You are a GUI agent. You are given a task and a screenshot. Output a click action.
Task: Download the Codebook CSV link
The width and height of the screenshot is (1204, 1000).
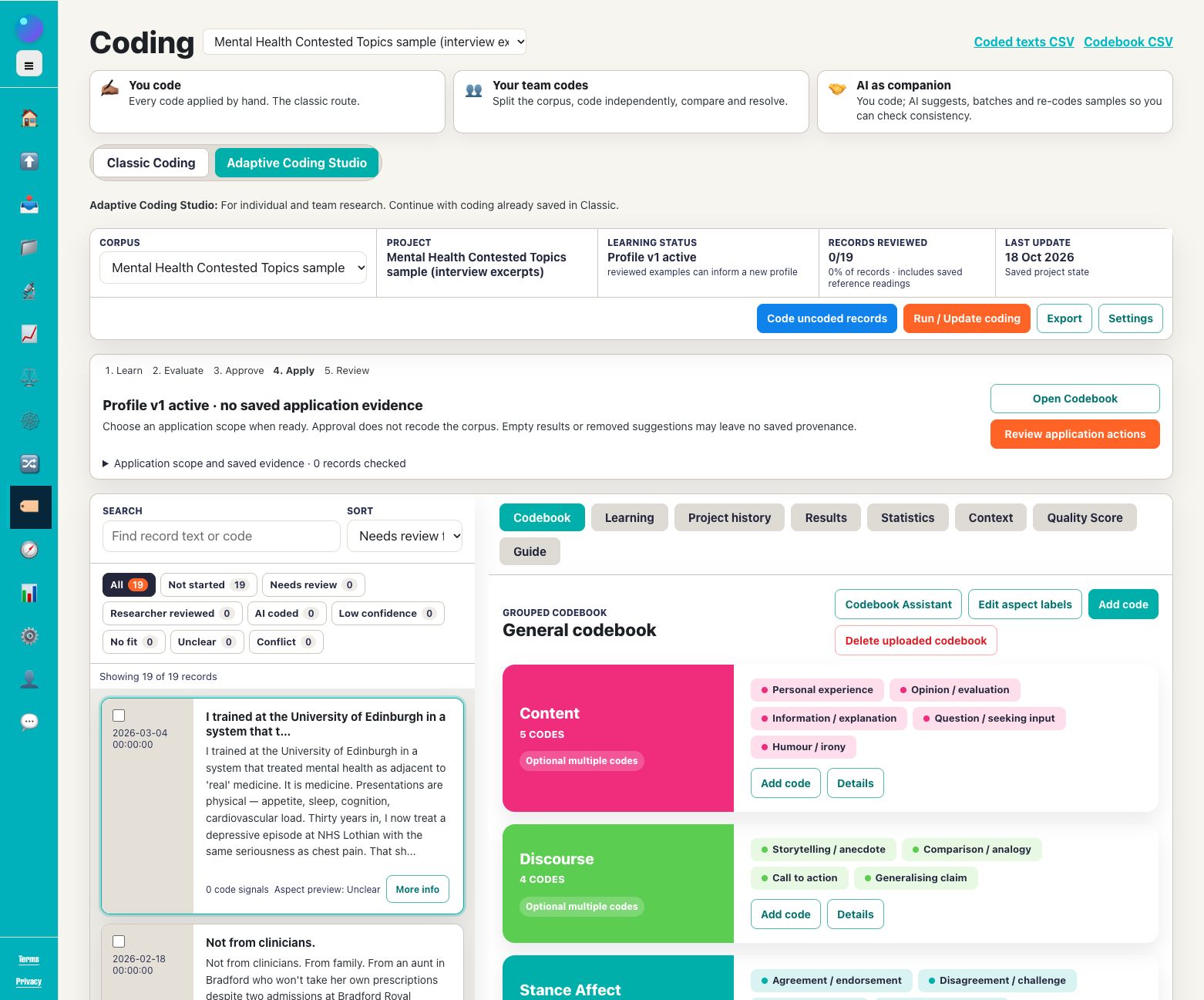point(1128,42)
